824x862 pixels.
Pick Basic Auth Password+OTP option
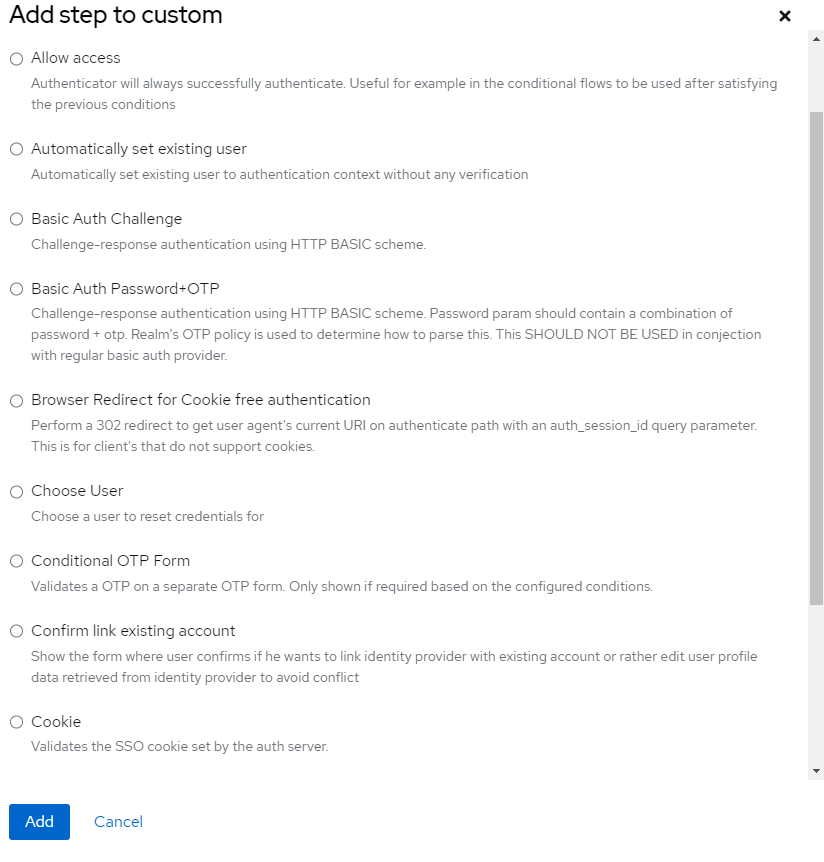click(16, 288)
